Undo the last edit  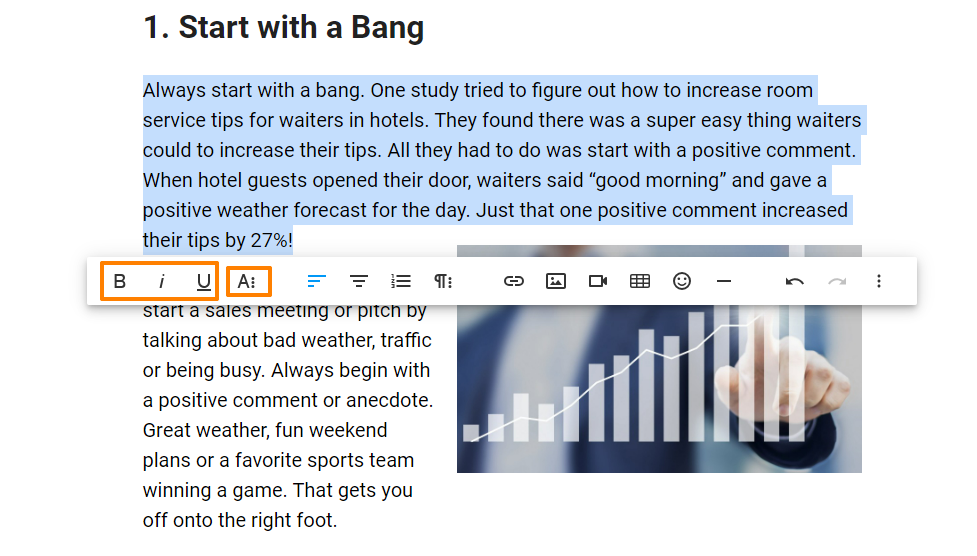pos(794,281)
